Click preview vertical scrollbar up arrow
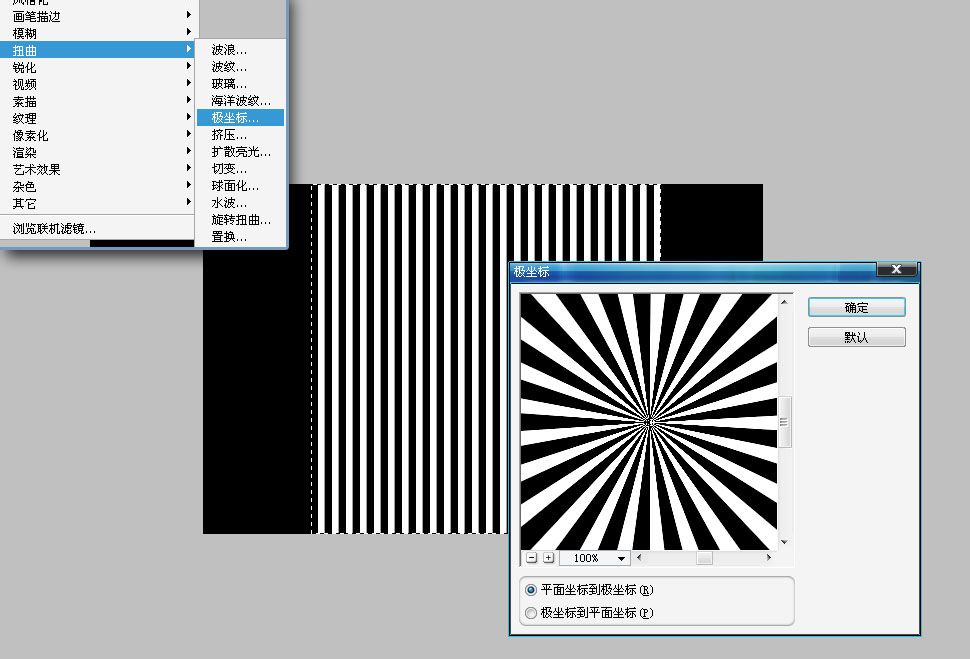Image resolution: width=970 pixels, height=659 pixels. click(x=784, y=302)
